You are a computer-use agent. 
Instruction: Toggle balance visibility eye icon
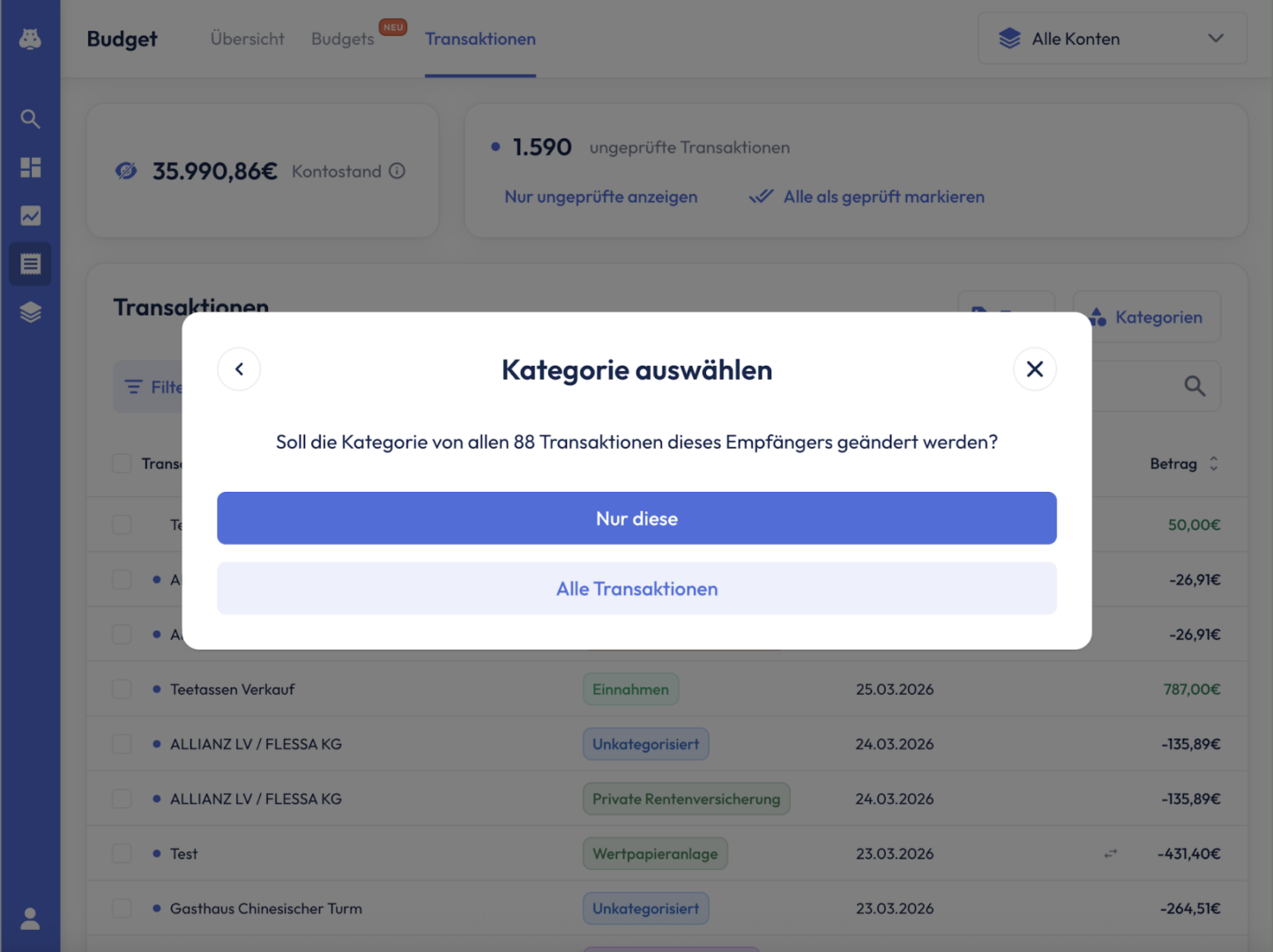tap(126, 171)
